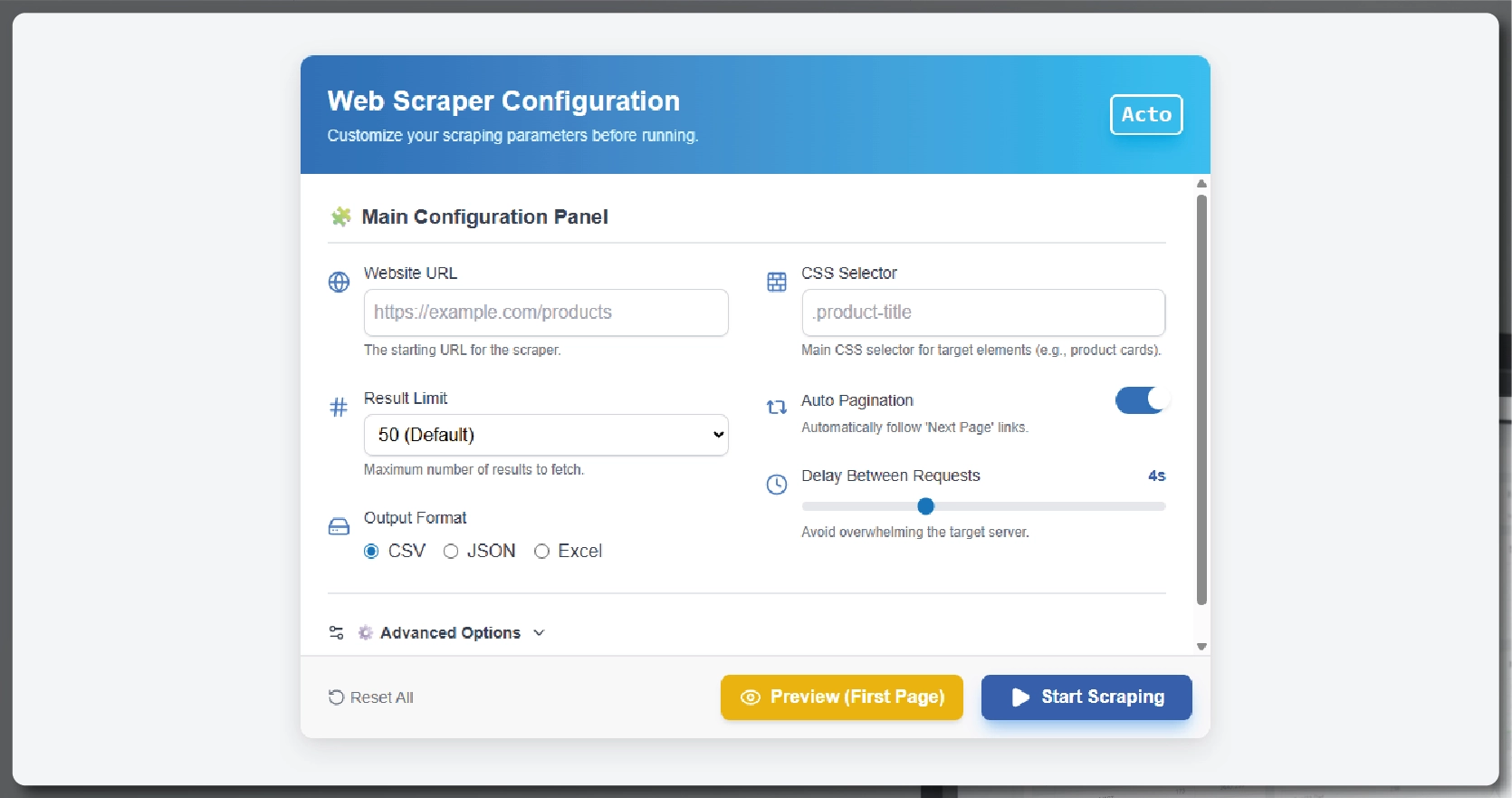Select the JSON output format

point(452,552)
